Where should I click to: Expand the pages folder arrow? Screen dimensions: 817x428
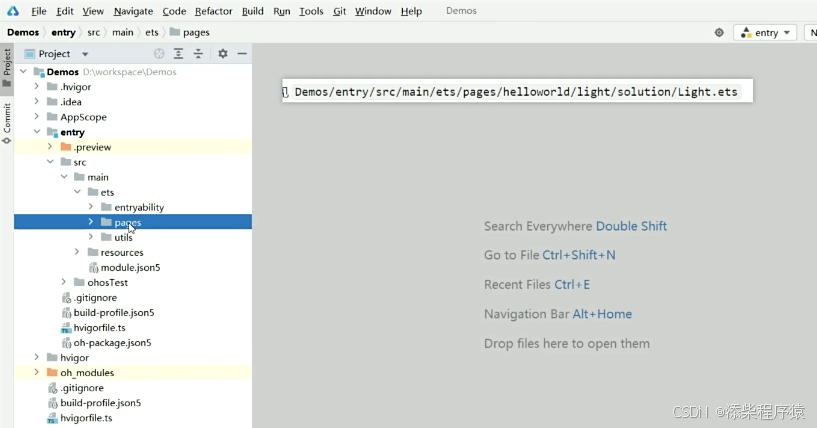coord(91,222)
